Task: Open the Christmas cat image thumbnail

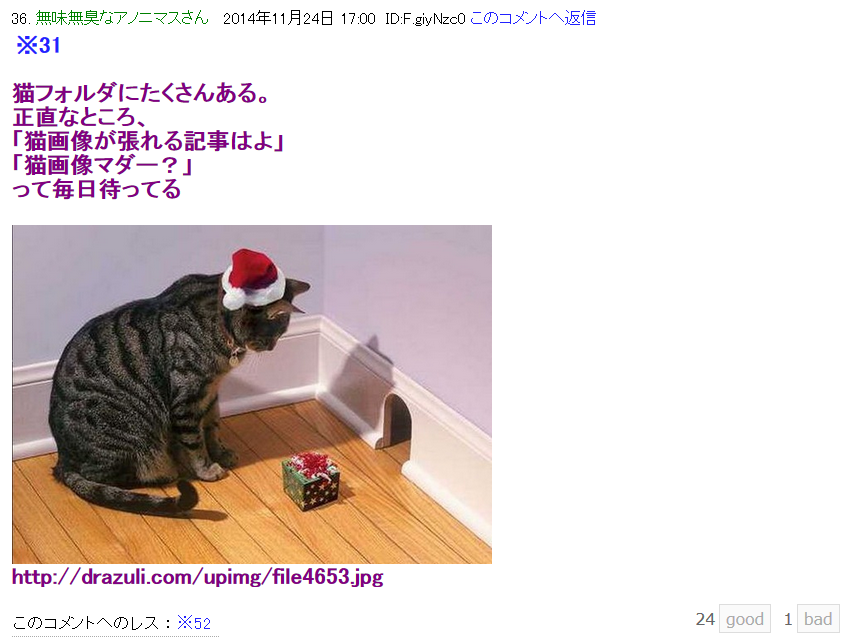Action: pyautogui.click(x=252, y=394)
